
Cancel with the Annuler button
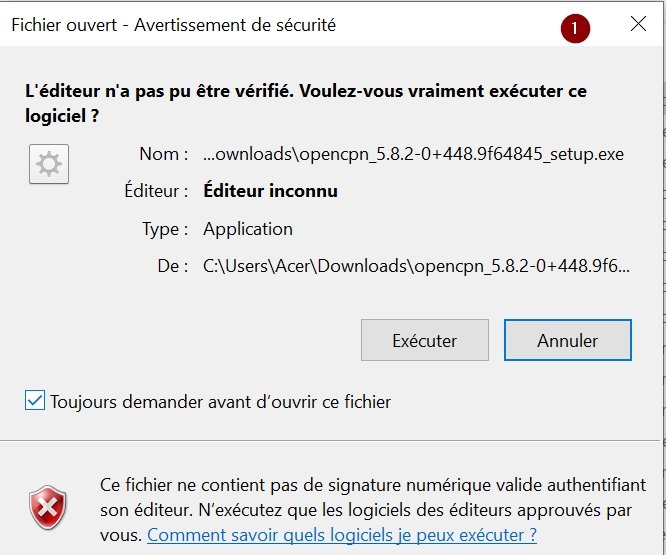pos(568,340)
